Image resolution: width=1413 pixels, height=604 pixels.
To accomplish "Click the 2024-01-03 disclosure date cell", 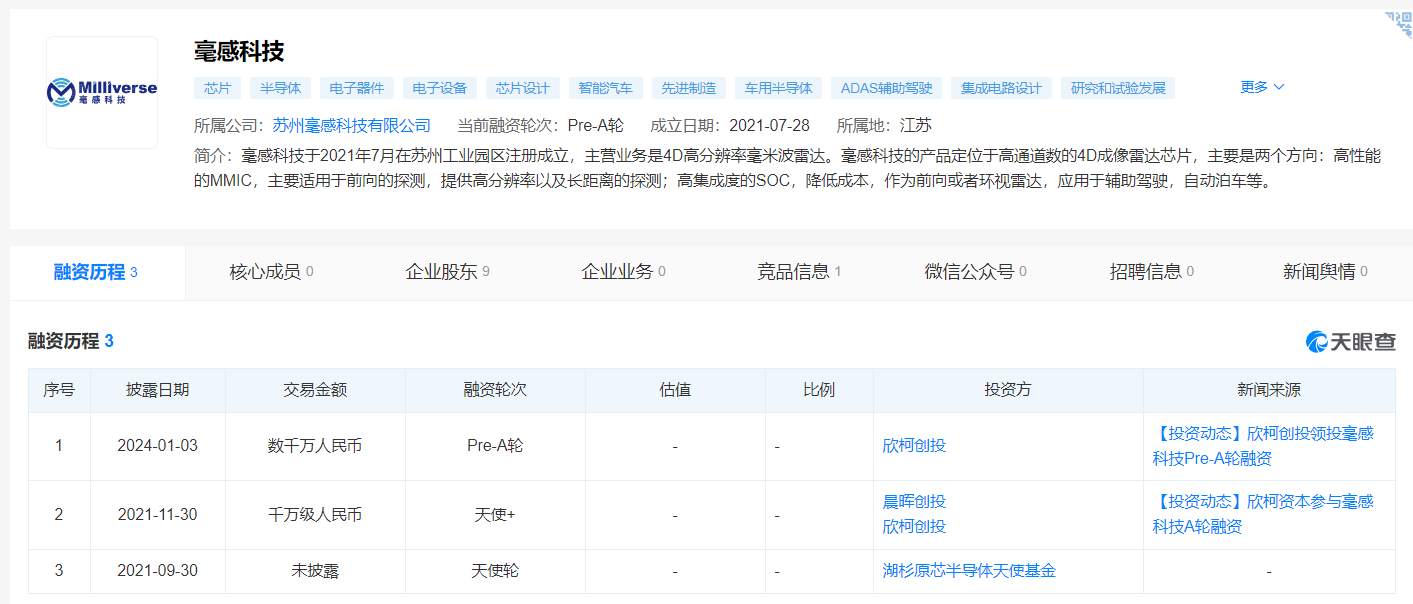I will point(158,446).
